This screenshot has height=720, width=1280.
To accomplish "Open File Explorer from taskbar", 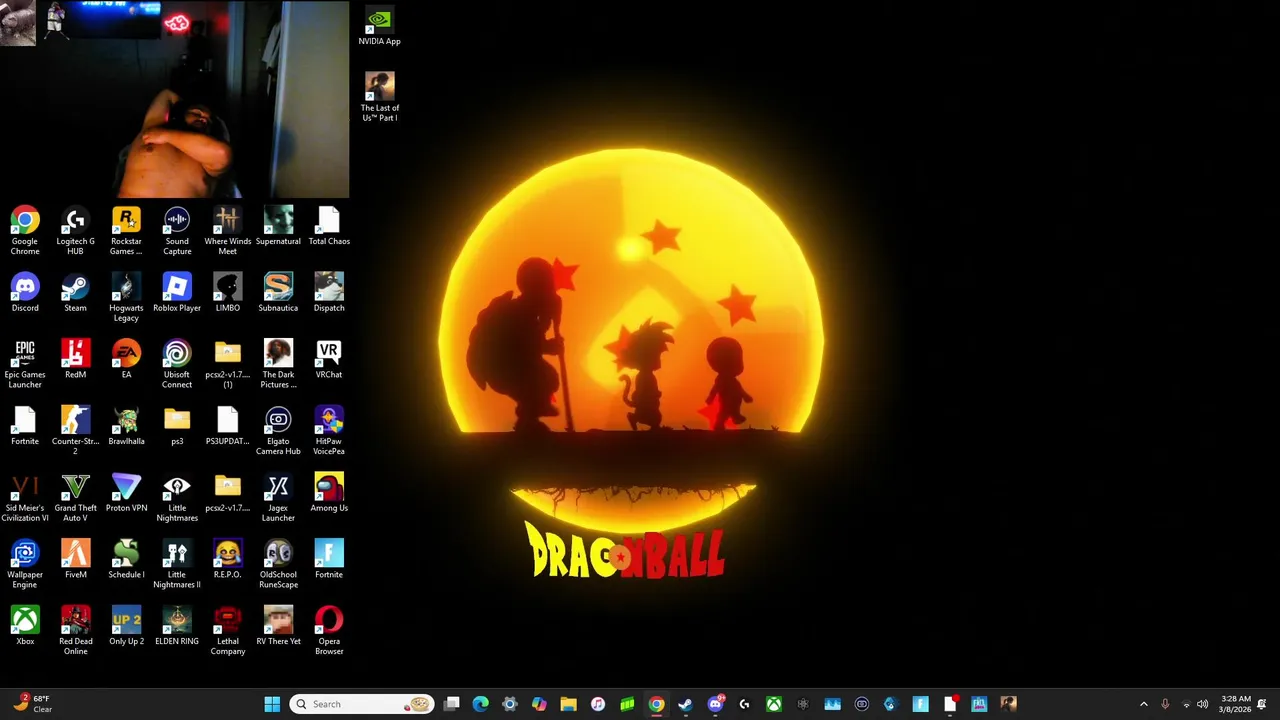I will click(568, 704).
